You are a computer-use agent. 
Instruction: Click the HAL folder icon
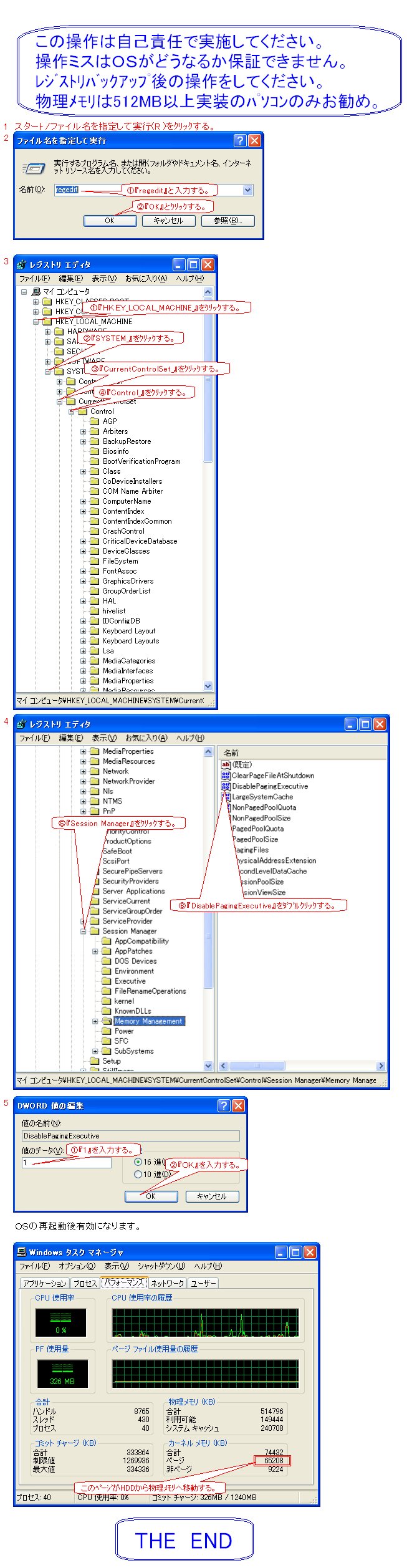94,601
